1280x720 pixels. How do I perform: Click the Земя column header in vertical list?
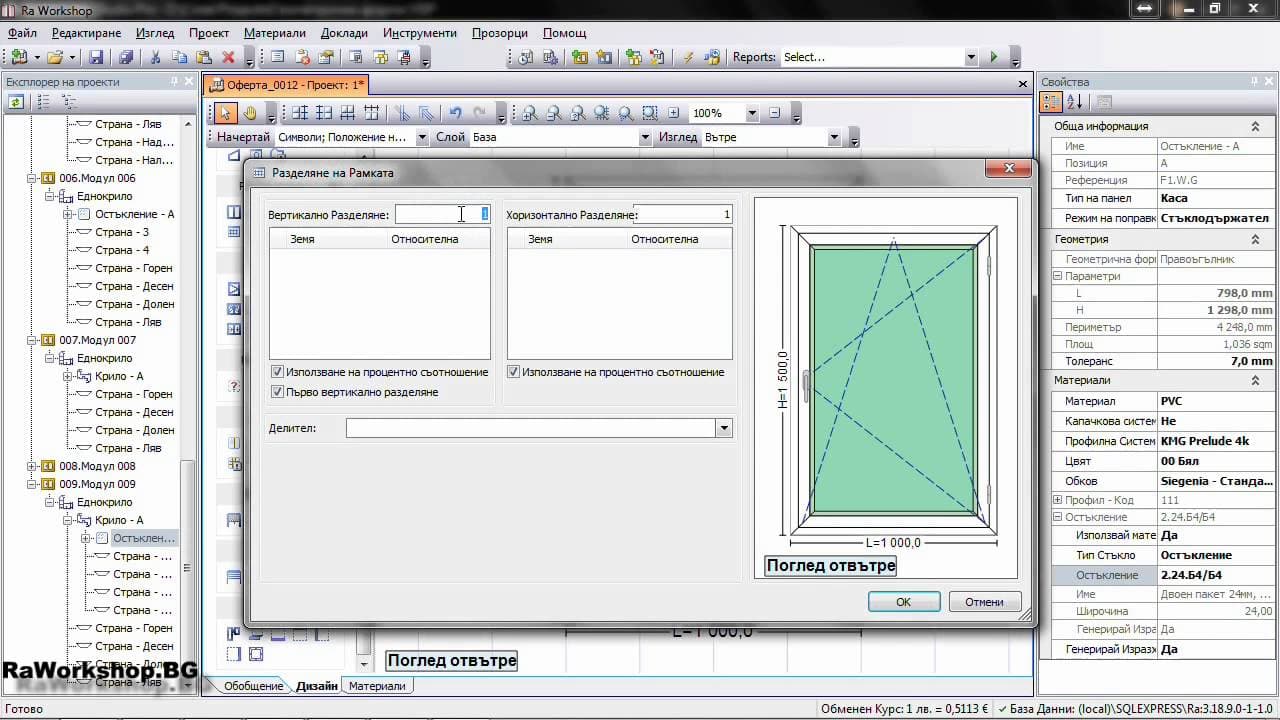pos(302,239)
